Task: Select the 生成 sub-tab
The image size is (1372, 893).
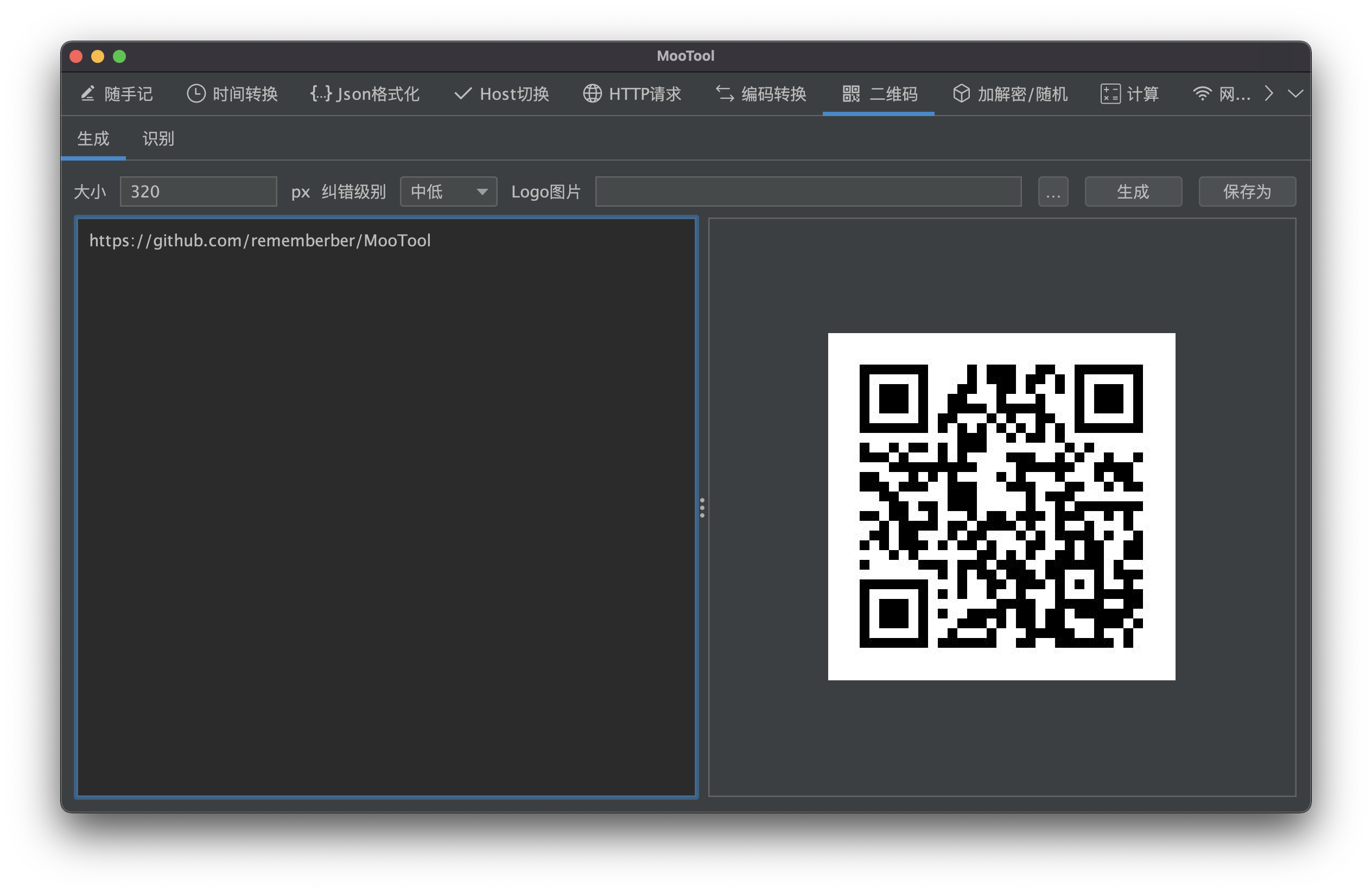Action: [x=93, y=139]
